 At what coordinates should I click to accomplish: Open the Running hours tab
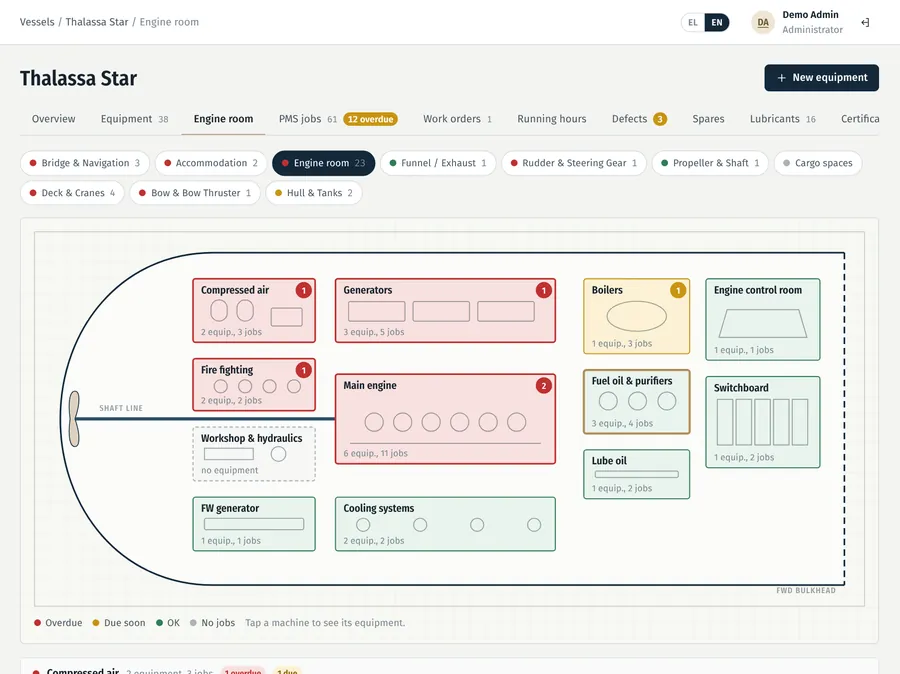(x=552, y=119)
